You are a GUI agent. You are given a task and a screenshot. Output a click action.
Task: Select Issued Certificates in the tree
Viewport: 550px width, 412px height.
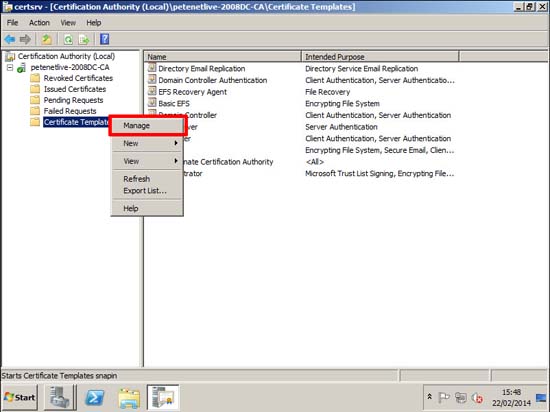click(x=75, y=89)
